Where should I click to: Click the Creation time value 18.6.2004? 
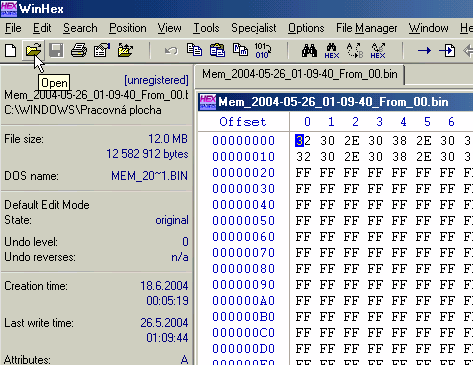coord(164,286)
